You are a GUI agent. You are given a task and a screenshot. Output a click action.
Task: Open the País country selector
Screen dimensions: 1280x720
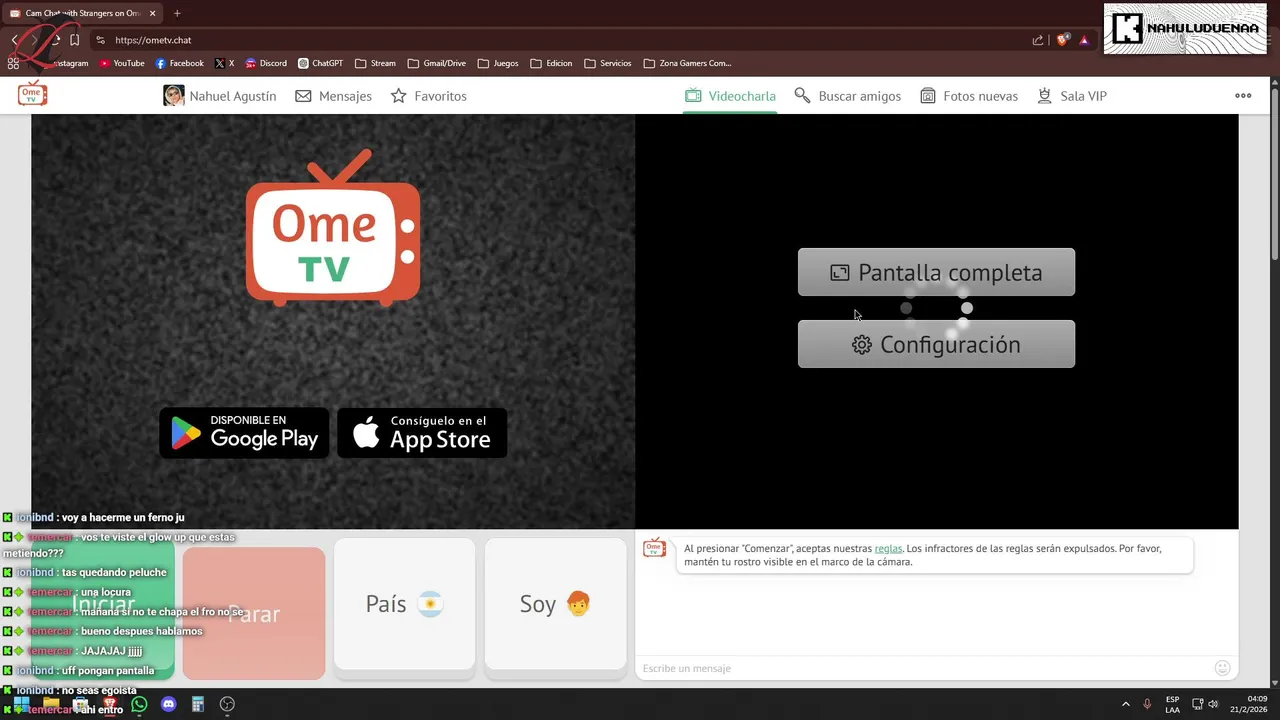(404, 604)
